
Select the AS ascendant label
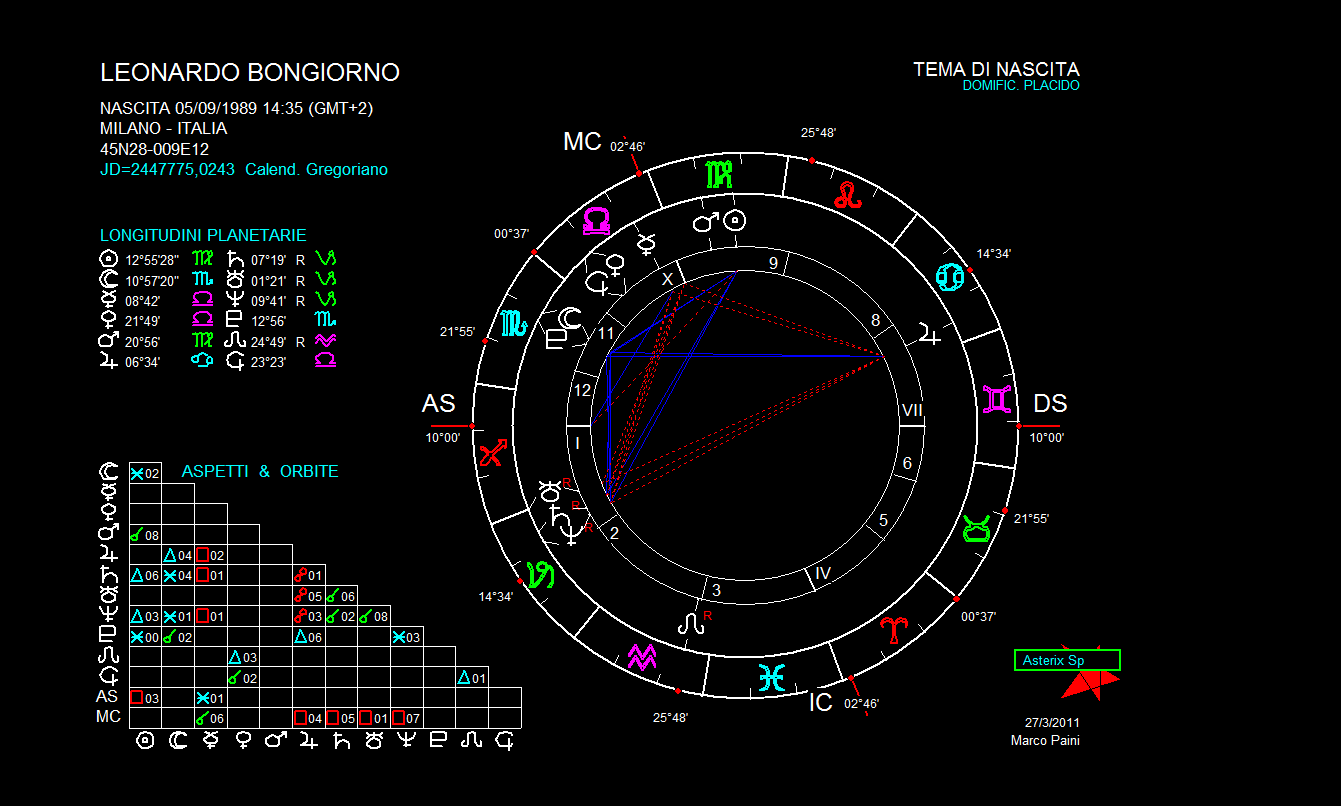click(x=439, y=403)
